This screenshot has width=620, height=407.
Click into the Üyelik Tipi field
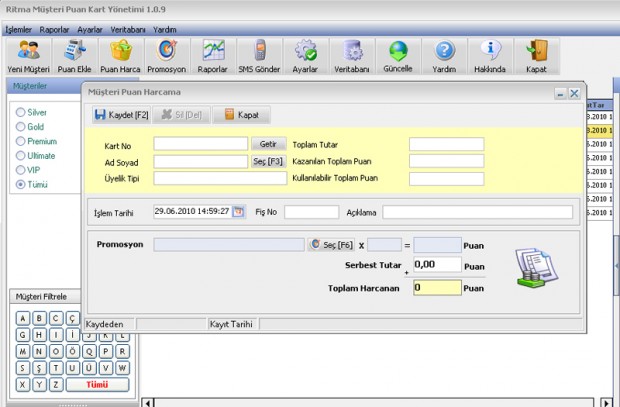click(x=220, y=178)
